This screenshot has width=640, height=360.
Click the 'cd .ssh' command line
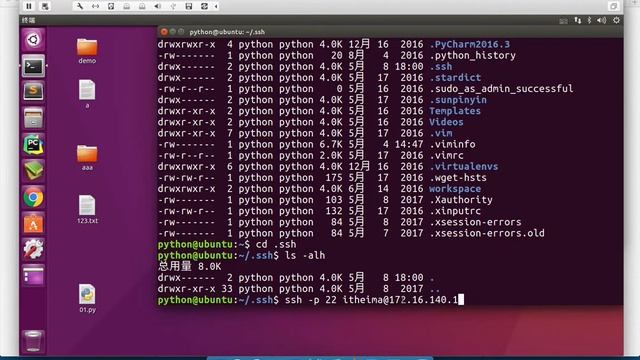tap(276, 244)
